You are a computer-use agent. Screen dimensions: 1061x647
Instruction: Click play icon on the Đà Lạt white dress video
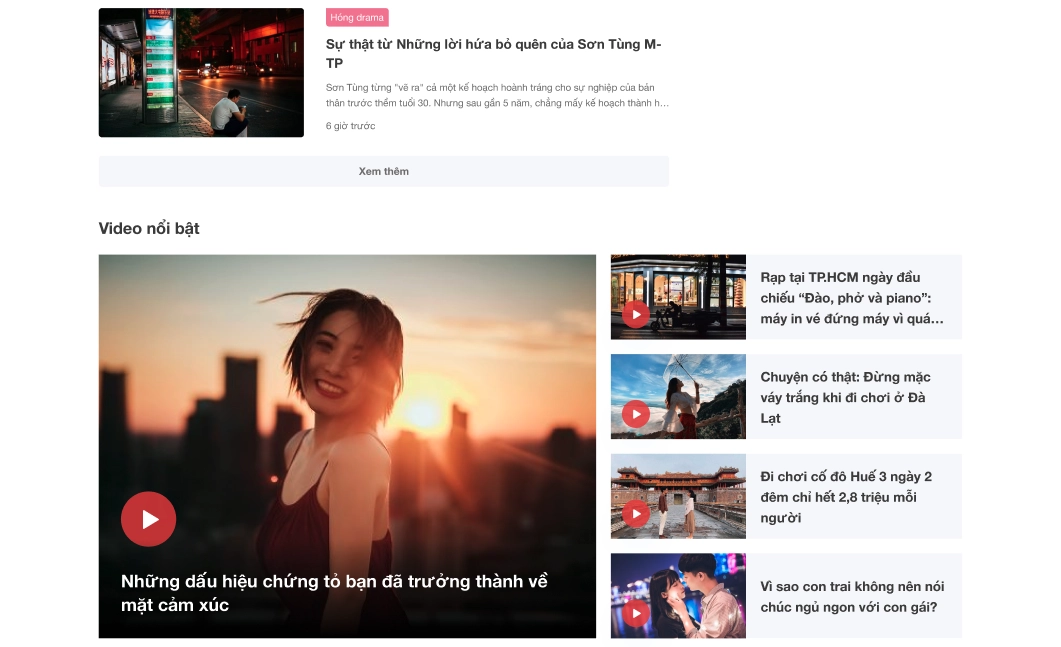pos(635,414)
